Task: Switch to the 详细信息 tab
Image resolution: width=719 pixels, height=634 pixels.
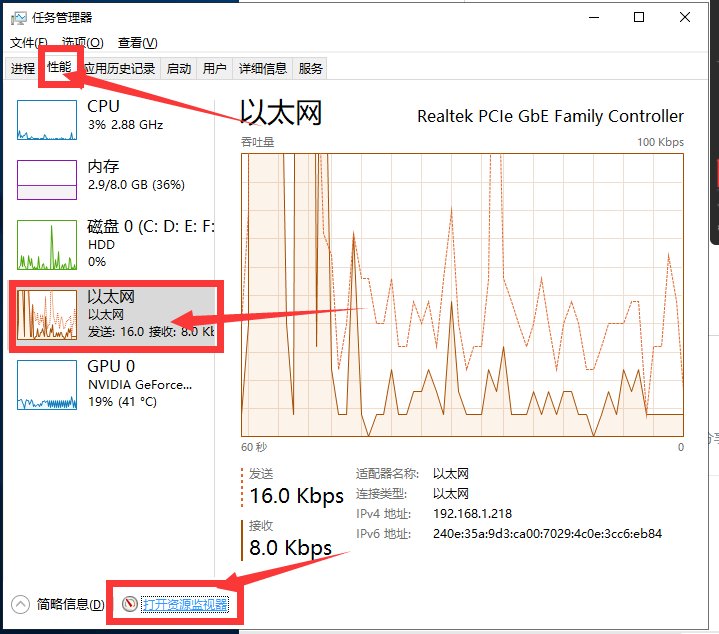Action: 263,69
